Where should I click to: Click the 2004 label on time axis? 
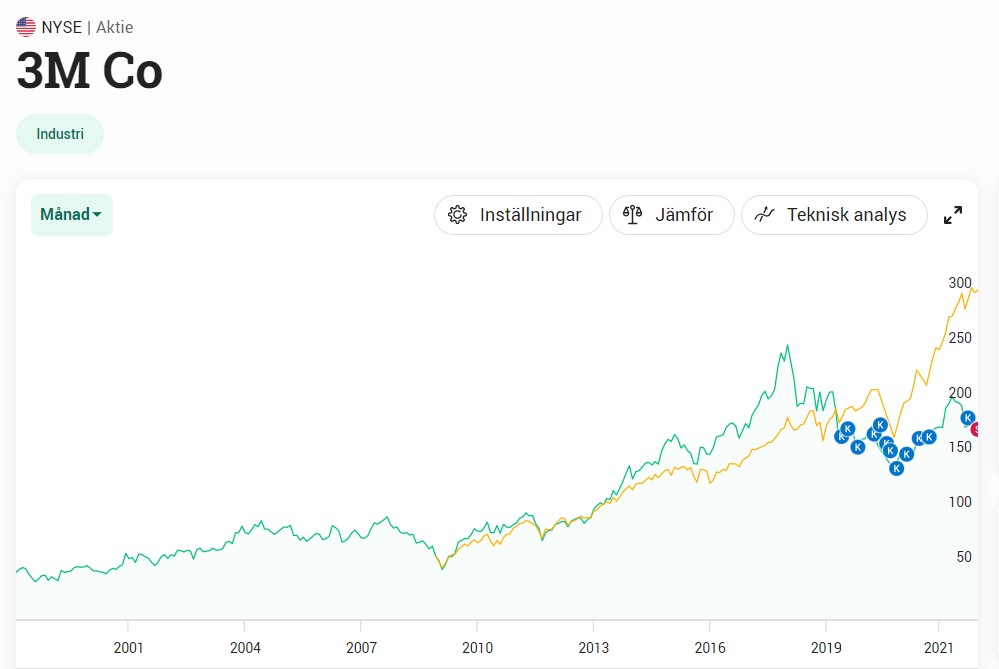tap(245, 648)
